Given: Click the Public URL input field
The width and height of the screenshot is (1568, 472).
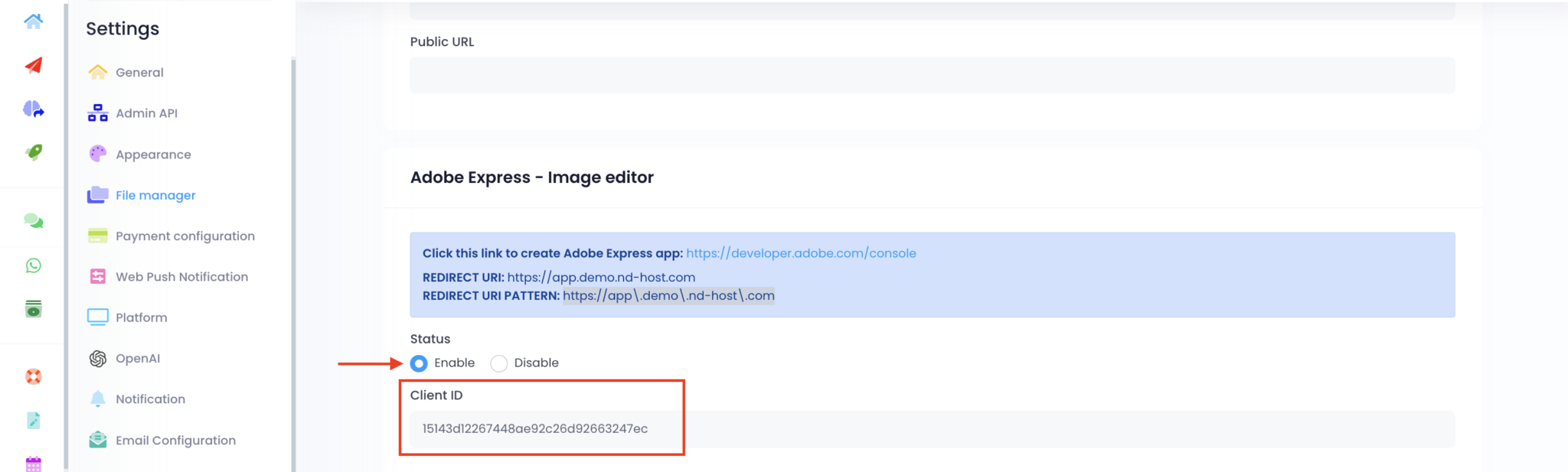Looking at the screenshot, I should pos(932,75).
